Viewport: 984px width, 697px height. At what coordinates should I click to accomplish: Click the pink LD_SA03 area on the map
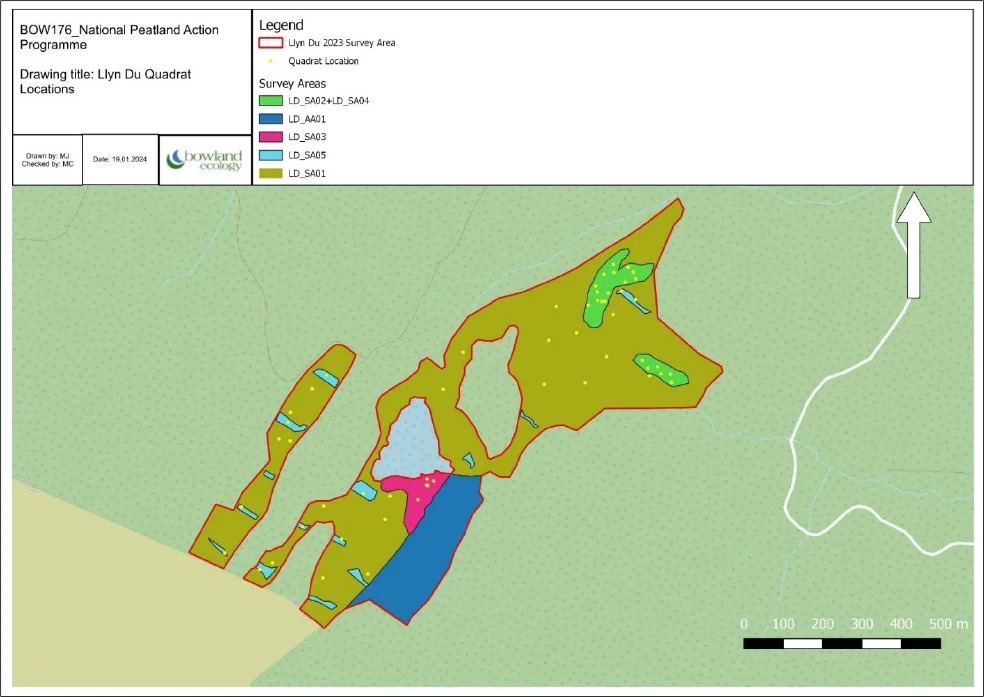420,493
